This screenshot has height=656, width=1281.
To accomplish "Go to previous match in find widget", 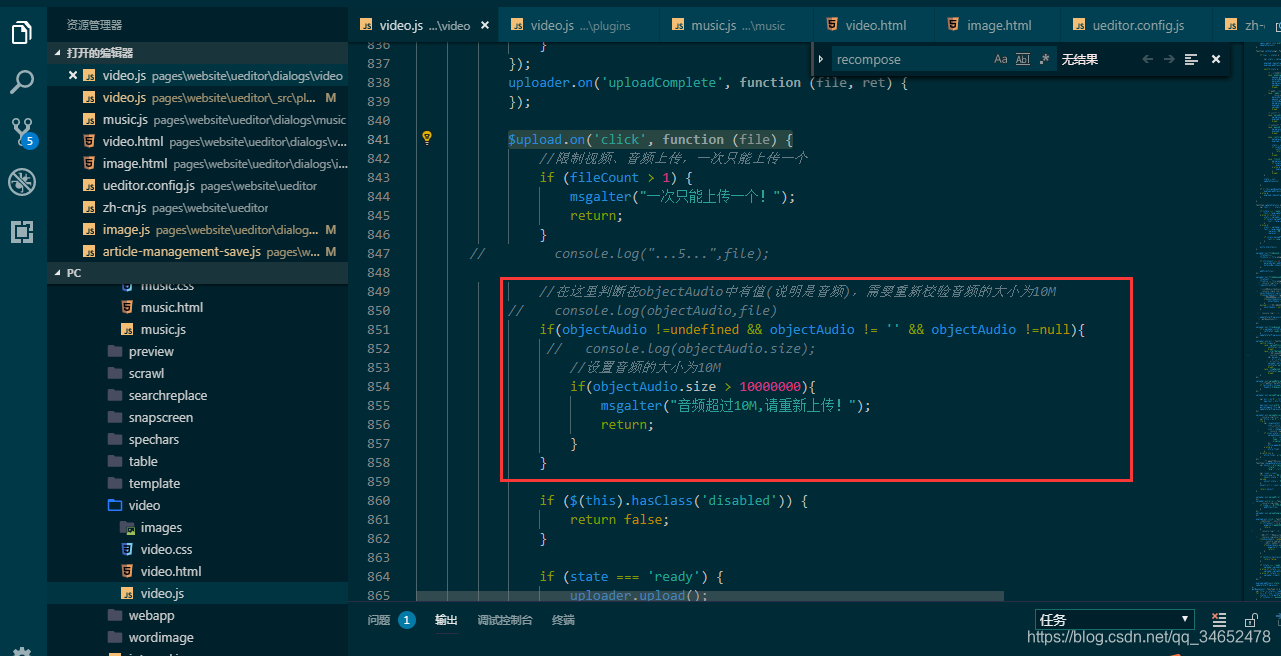I will click(x=1148, y=59).
